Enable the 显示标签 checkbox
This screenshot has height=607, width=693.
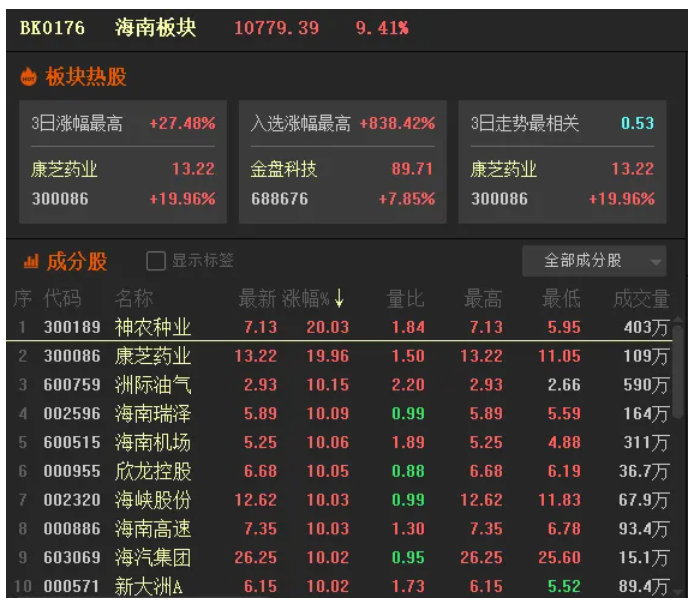(156, 261)
